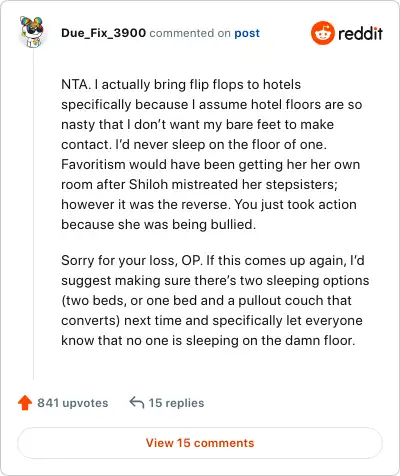Click 'because she was being bullied.' line
The width and height of the screenshot is (400, 476).
click(159, 224)
